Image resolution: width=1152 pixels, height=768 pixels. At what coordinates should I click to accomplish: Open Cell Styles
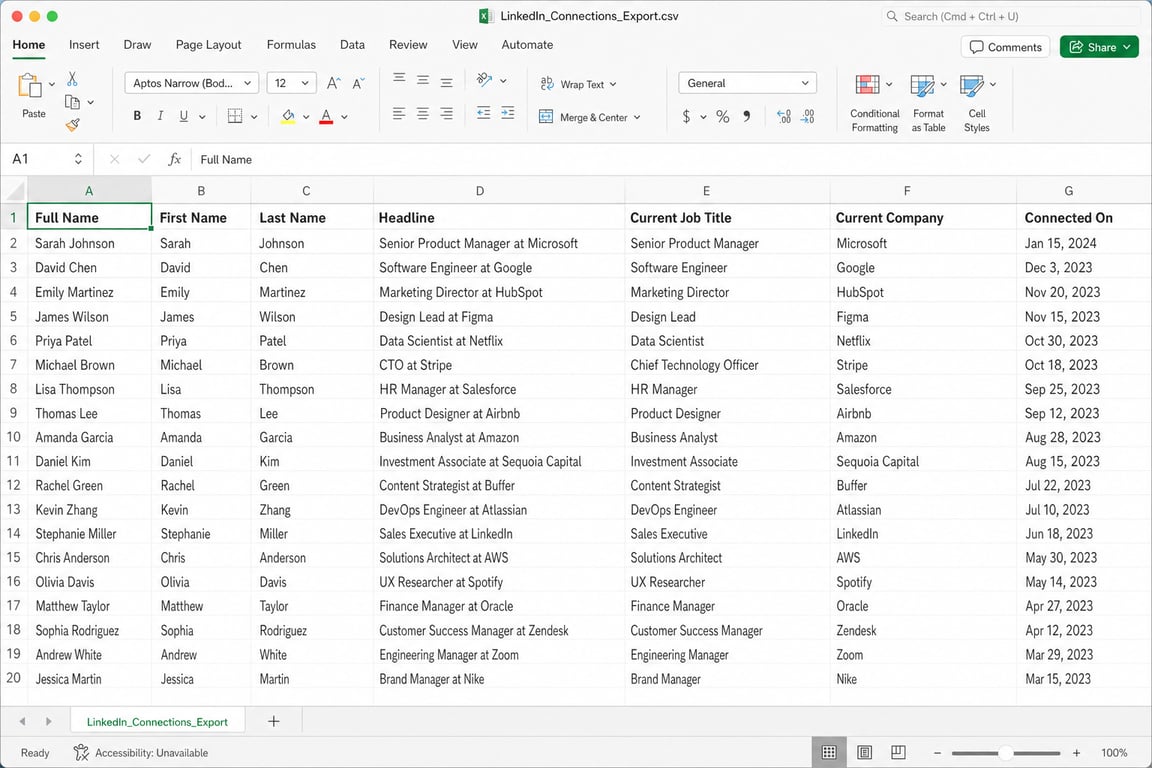point(976,103)
